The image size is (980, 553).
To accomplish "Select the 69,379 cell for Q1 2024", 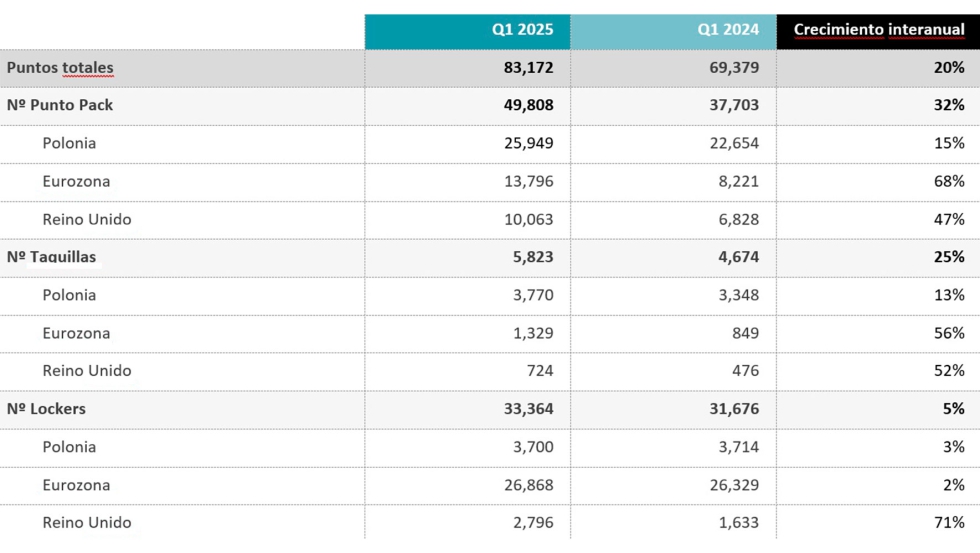I will pos(733,68).
